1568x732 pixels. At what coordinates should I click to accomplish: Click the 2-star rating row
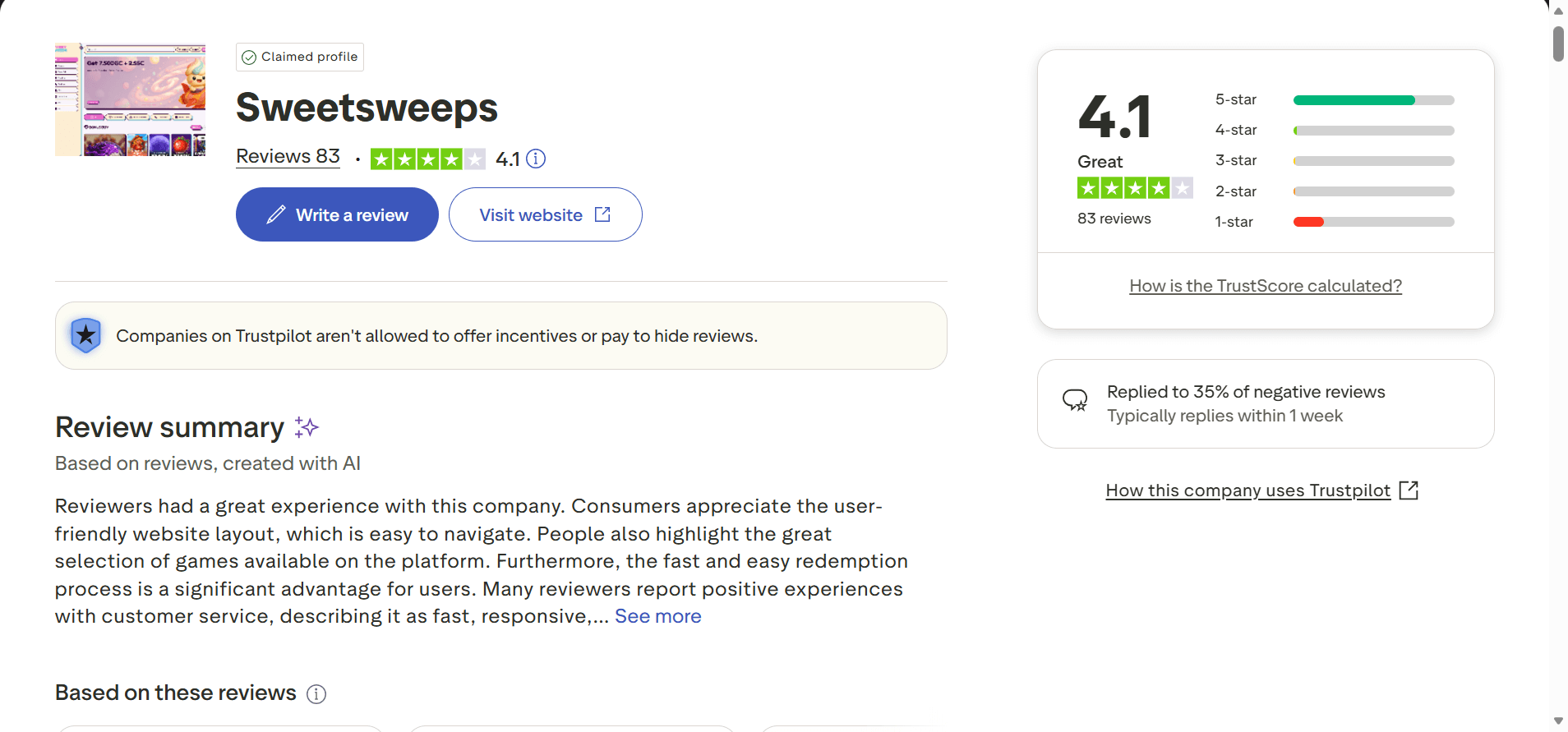click(x=1334, y=191)
